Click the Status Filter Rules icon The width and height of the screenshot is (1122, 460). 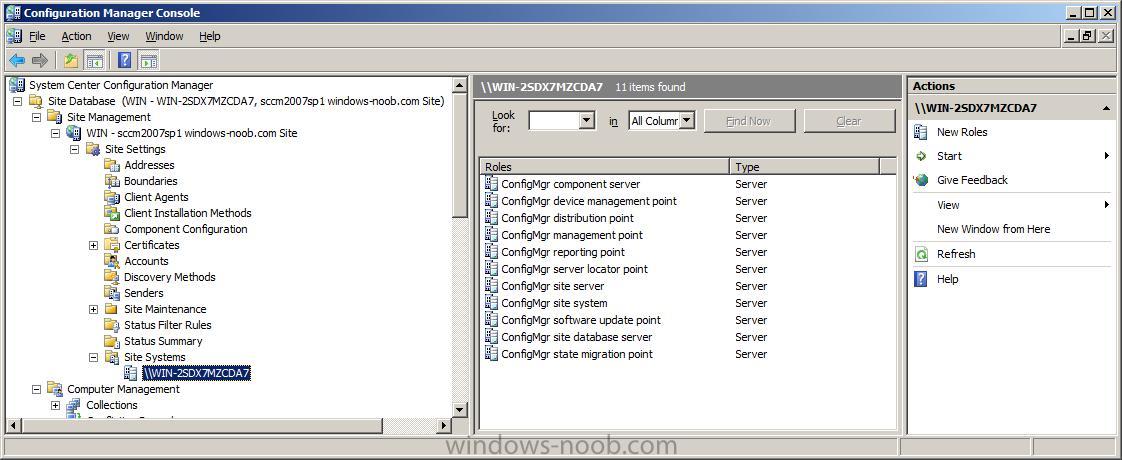click(112, 325)
